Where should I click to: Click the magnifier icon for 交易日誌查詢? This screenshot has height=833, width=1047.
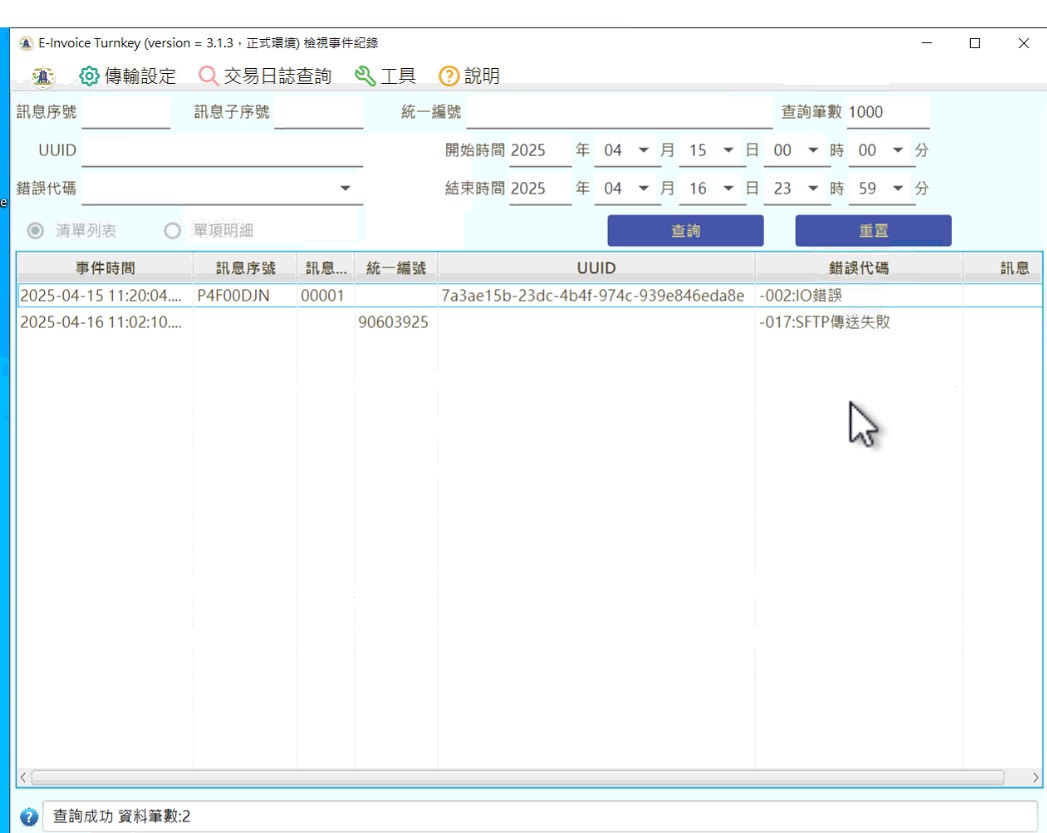pos(208,76)
